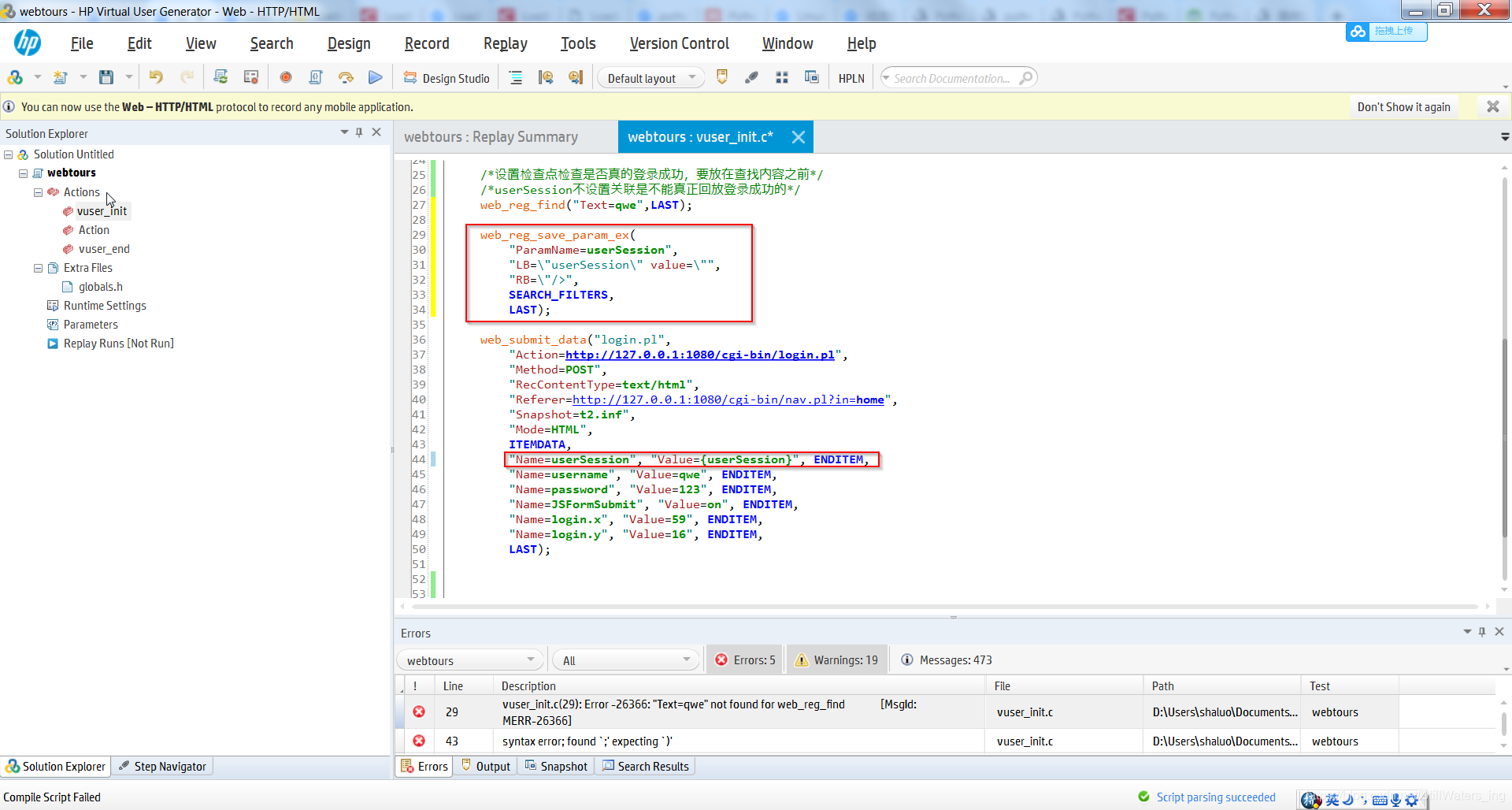Click the Add new script icon
The width and height of the screenshot is (1512, 810).
61,77
